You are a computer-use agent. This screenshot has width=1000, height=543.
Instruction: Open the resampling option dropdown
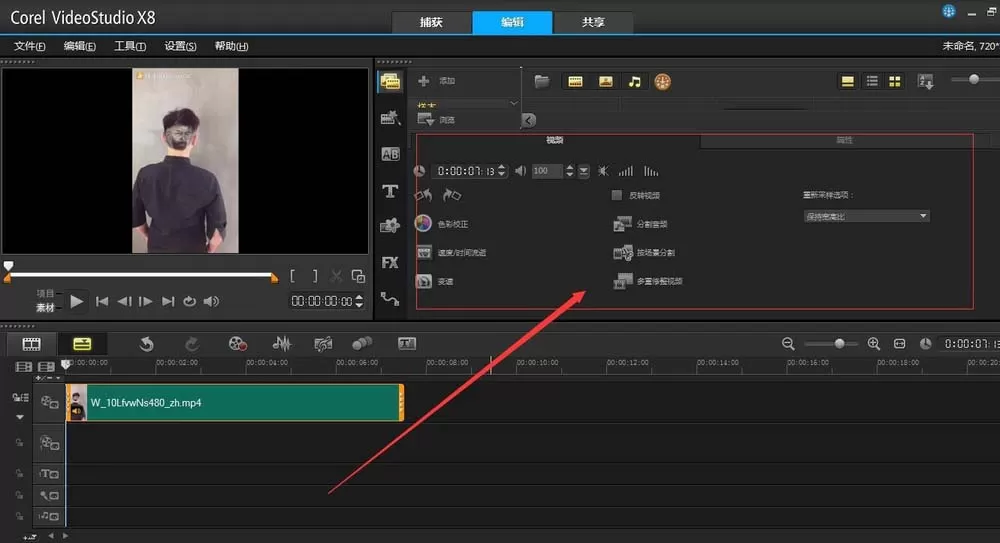865,216
